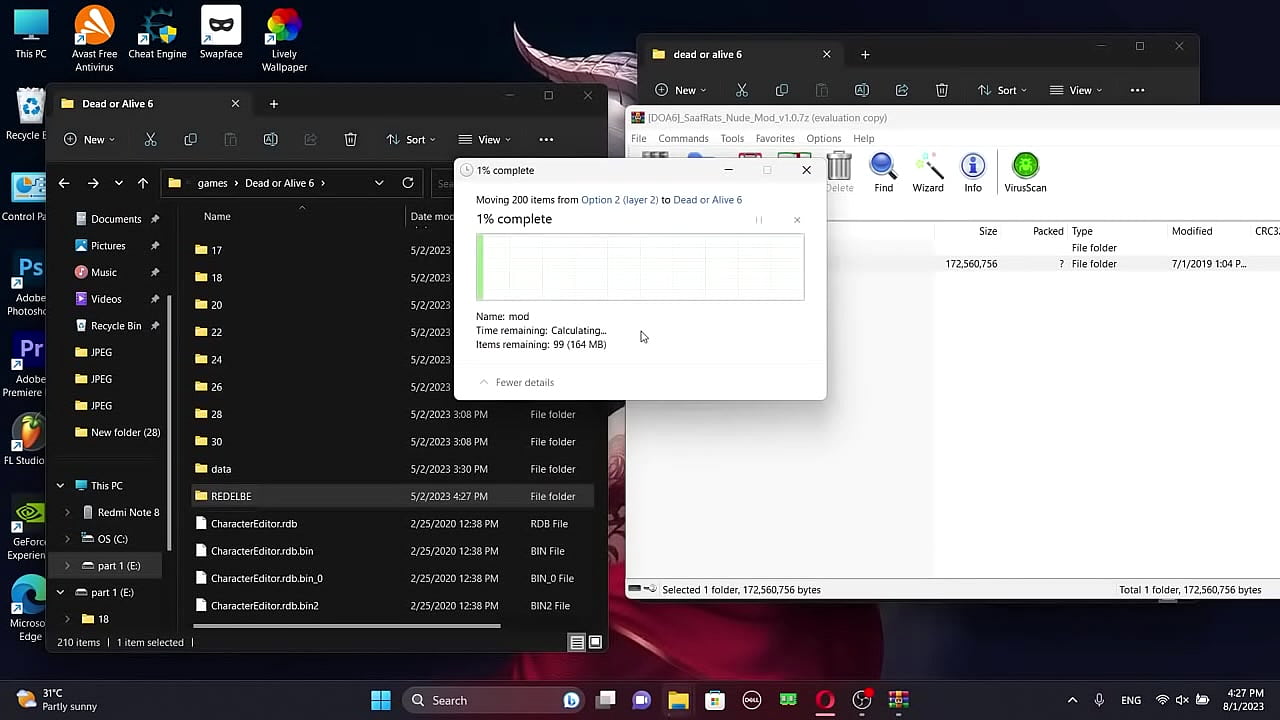Select the REDELBE folder in file list
Image resolution: width=1280 pixels, height=720 pixels.
point(231,496)
